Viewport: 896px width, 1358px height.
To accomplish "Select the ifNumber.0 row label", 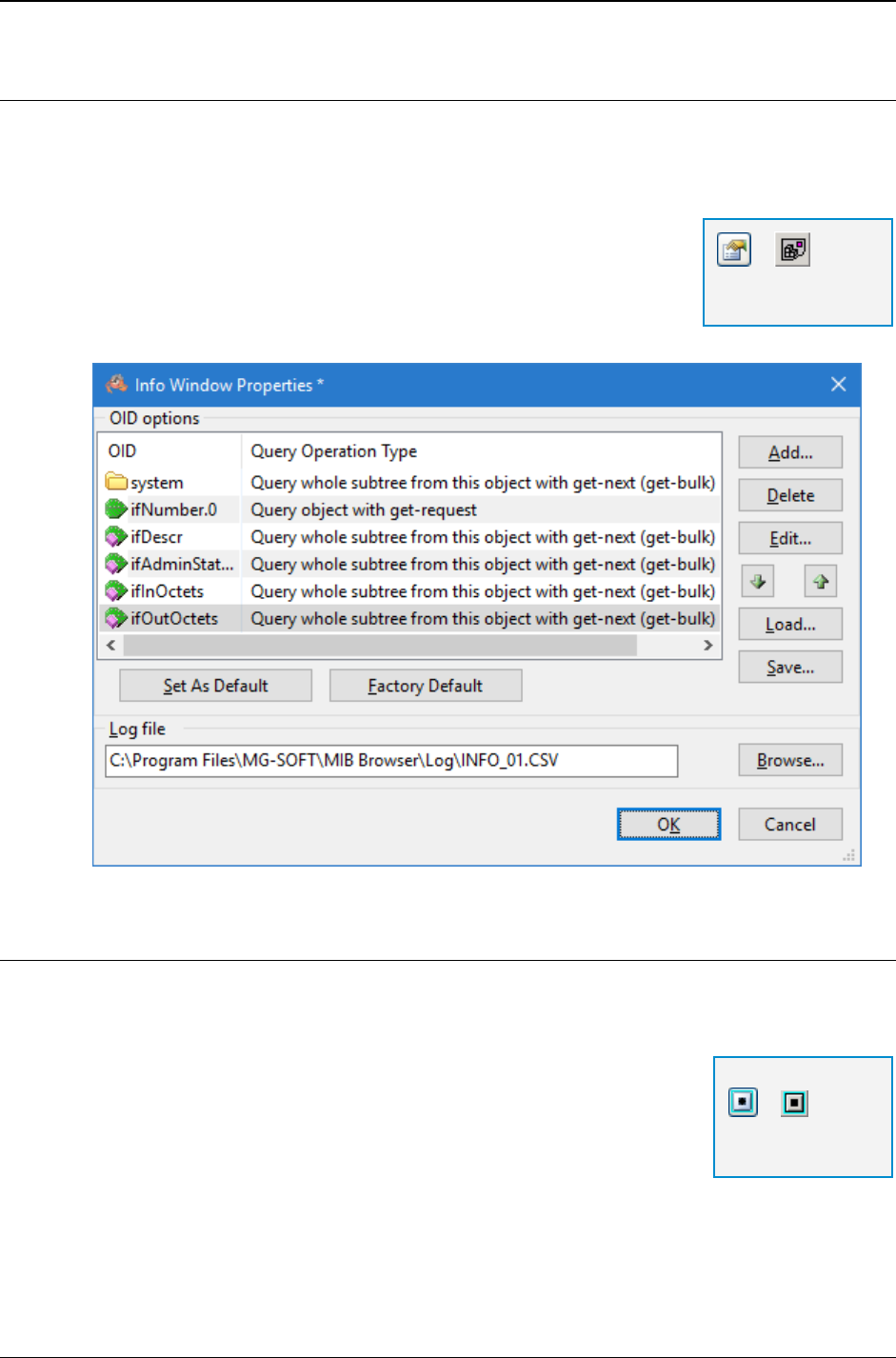I will click(x=173, y=509).
